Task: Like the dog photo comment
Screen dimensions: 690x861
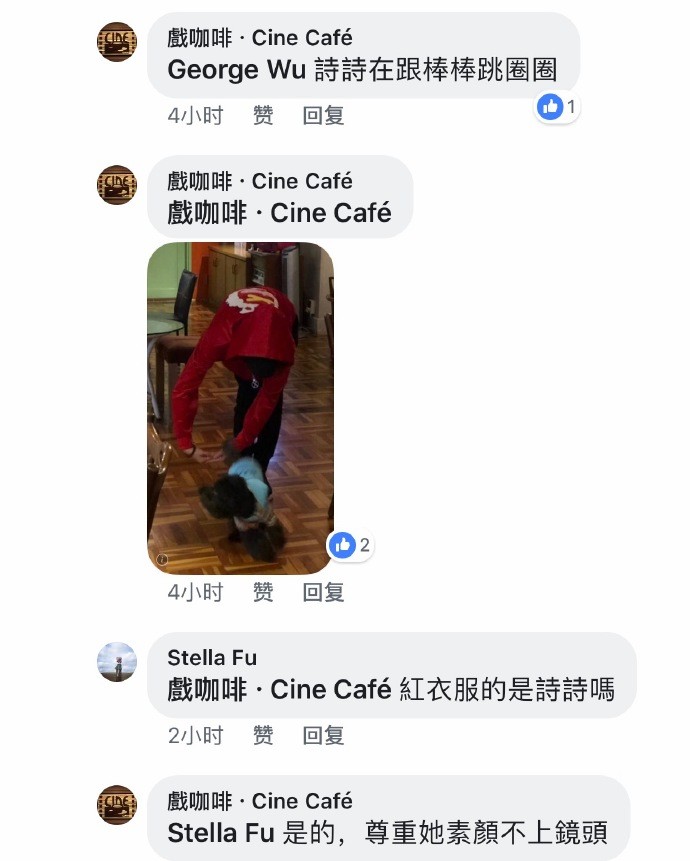Action: tap(263, 592)
